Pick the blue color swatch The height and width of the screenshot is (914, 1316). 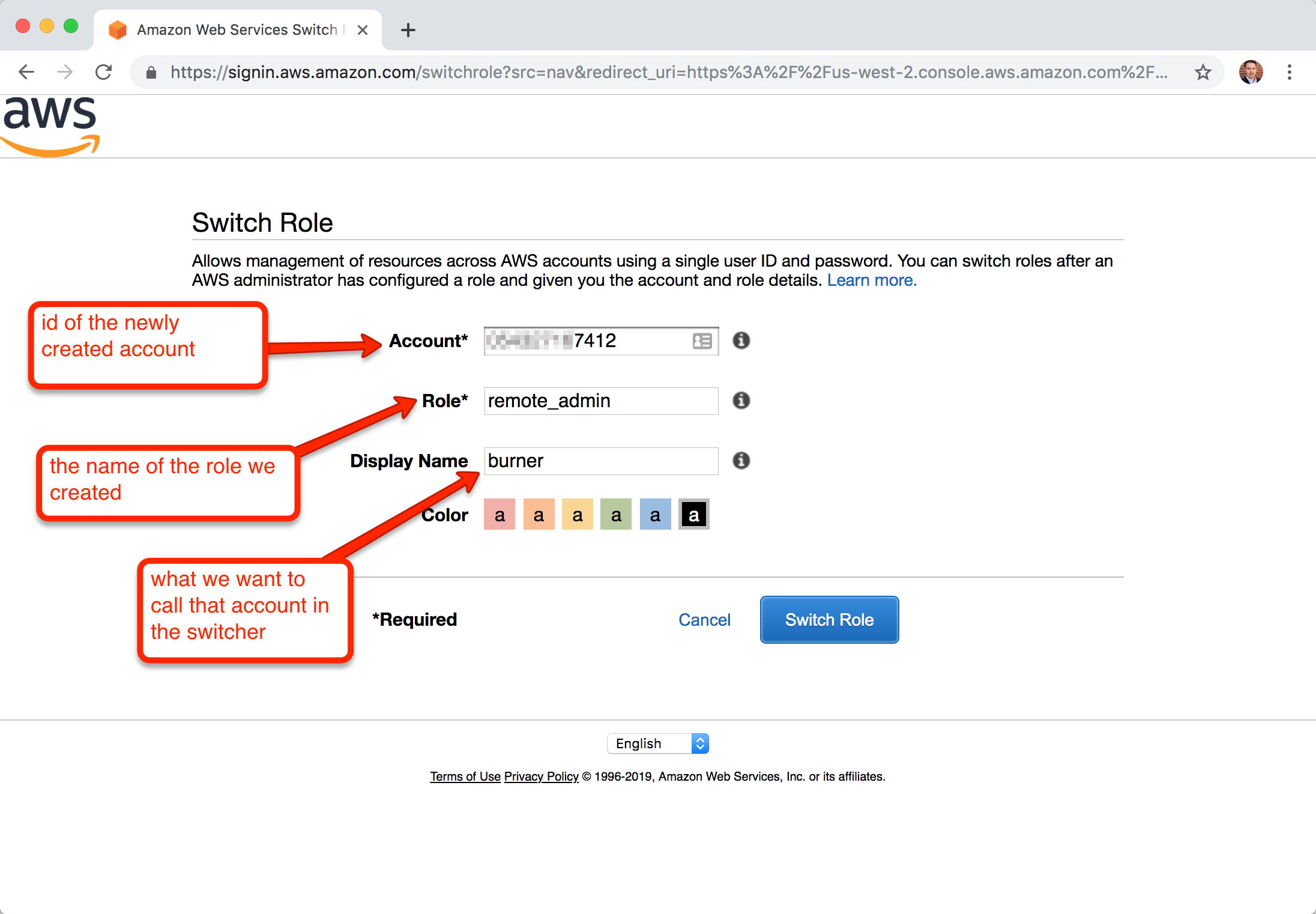point(655,515)
